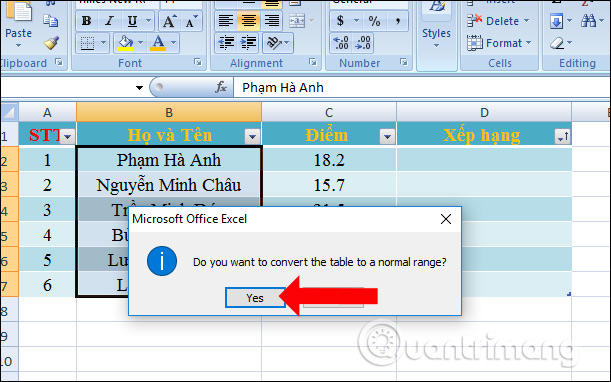The height and width of the screenshot is (382, 611).
Task: Open the Number dialog launcher
Action: 404,62
